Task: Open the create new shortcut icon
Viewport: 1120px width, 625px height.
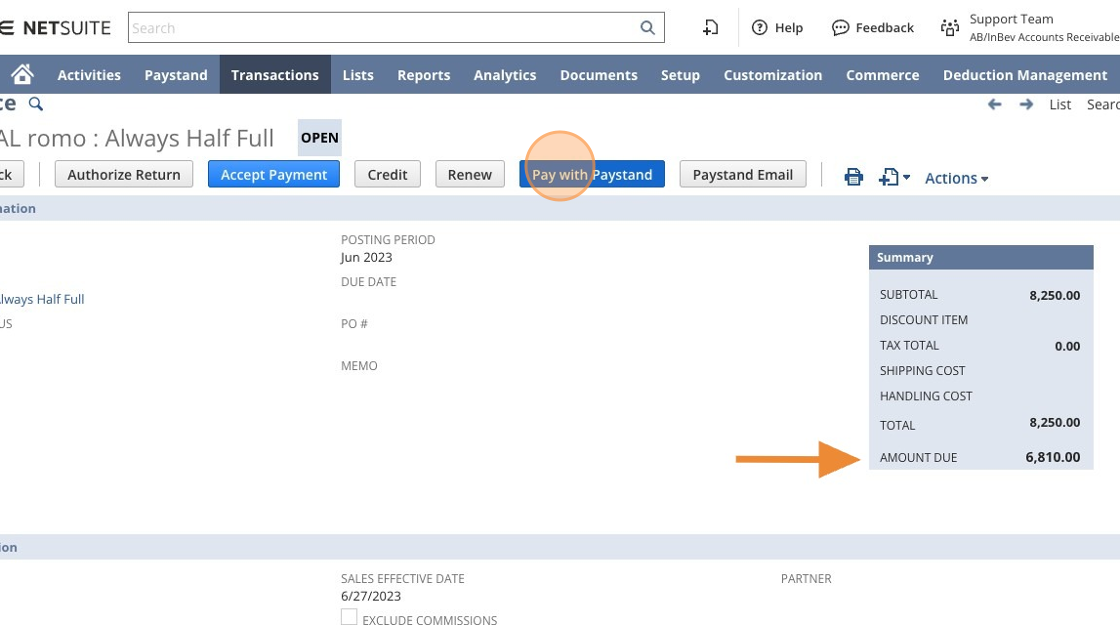Action: (x=710, y=28)
